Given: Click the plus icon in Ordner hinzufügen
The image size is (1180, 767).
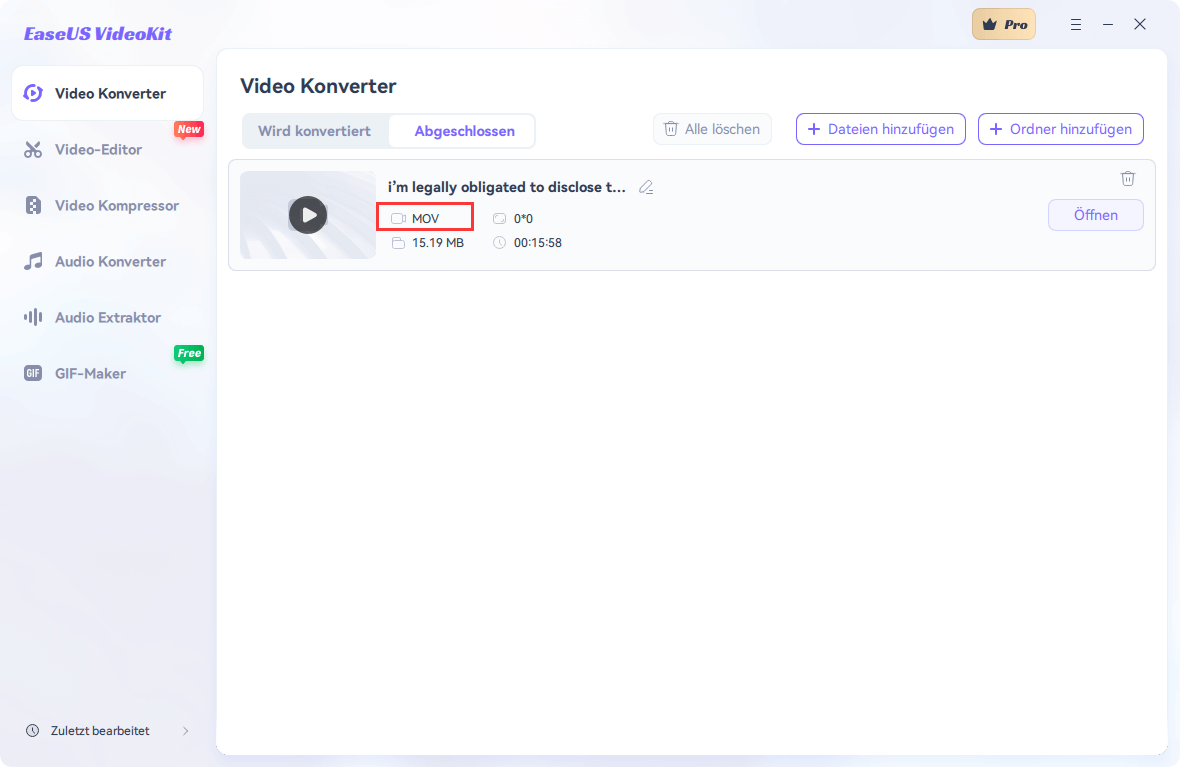Looking at the screenshot, I should tap(996, 129).
